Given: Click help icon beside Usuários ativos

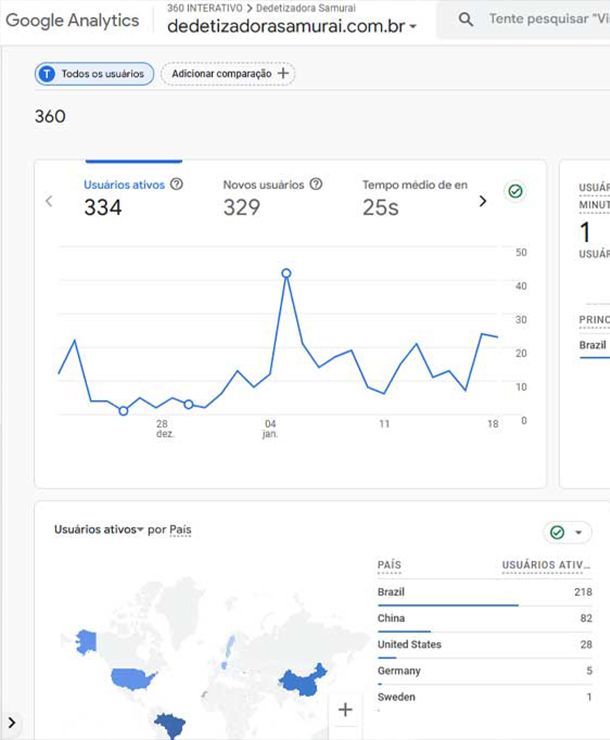Looking at the screenshot, I should coord(177,184).
